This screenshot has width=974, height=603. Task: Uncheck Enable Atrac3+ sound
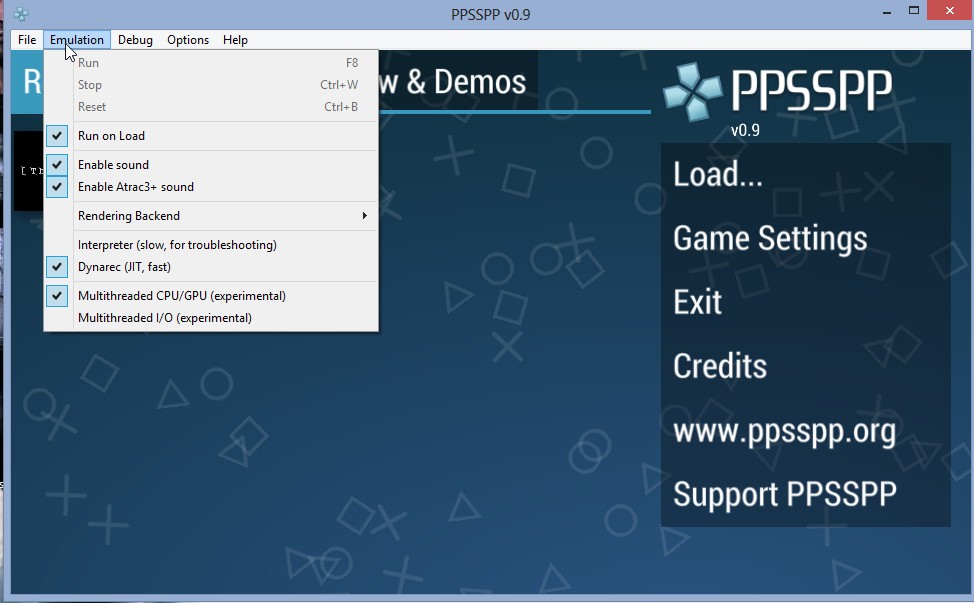pyautogui.click(x=135, y=187)
